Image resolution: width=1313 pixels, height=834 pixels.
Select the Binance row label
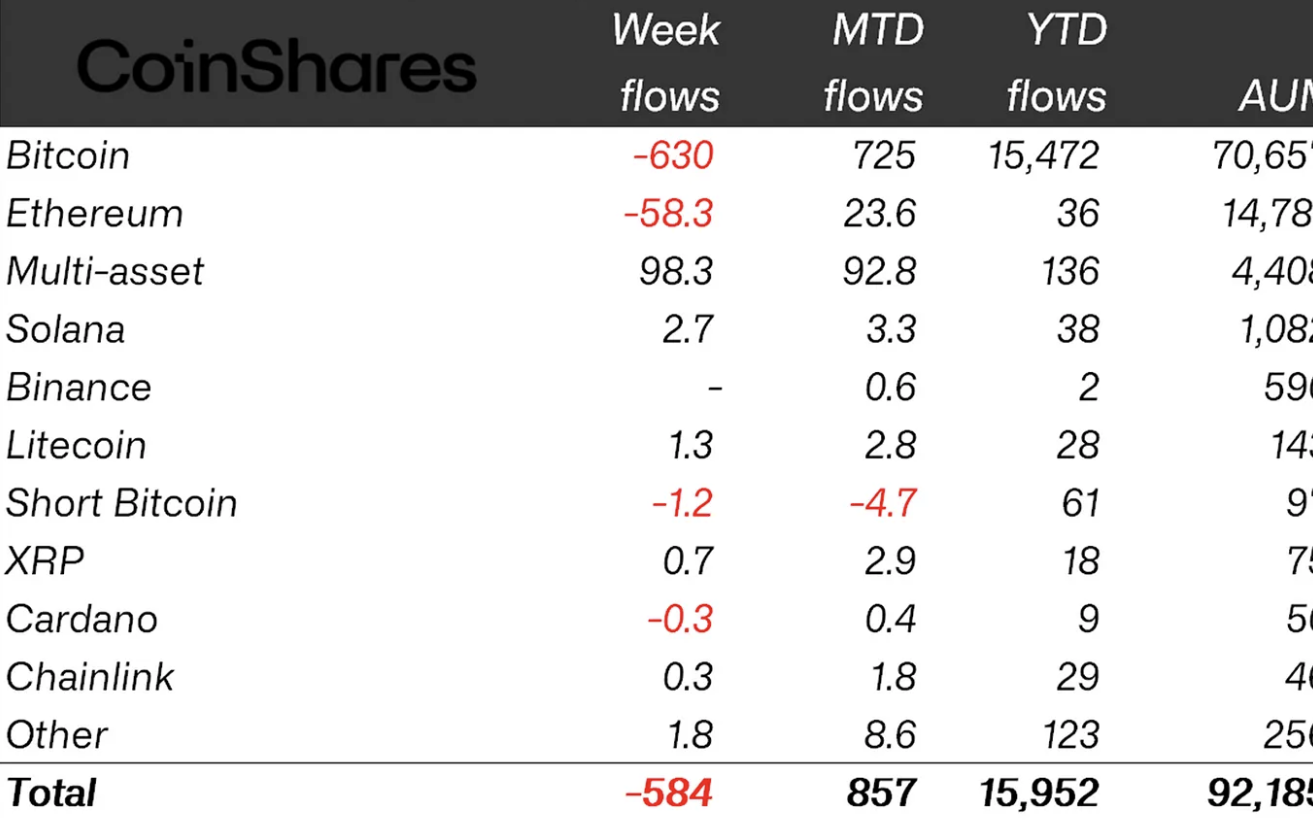pyautogui.click(x=79, y=388)
